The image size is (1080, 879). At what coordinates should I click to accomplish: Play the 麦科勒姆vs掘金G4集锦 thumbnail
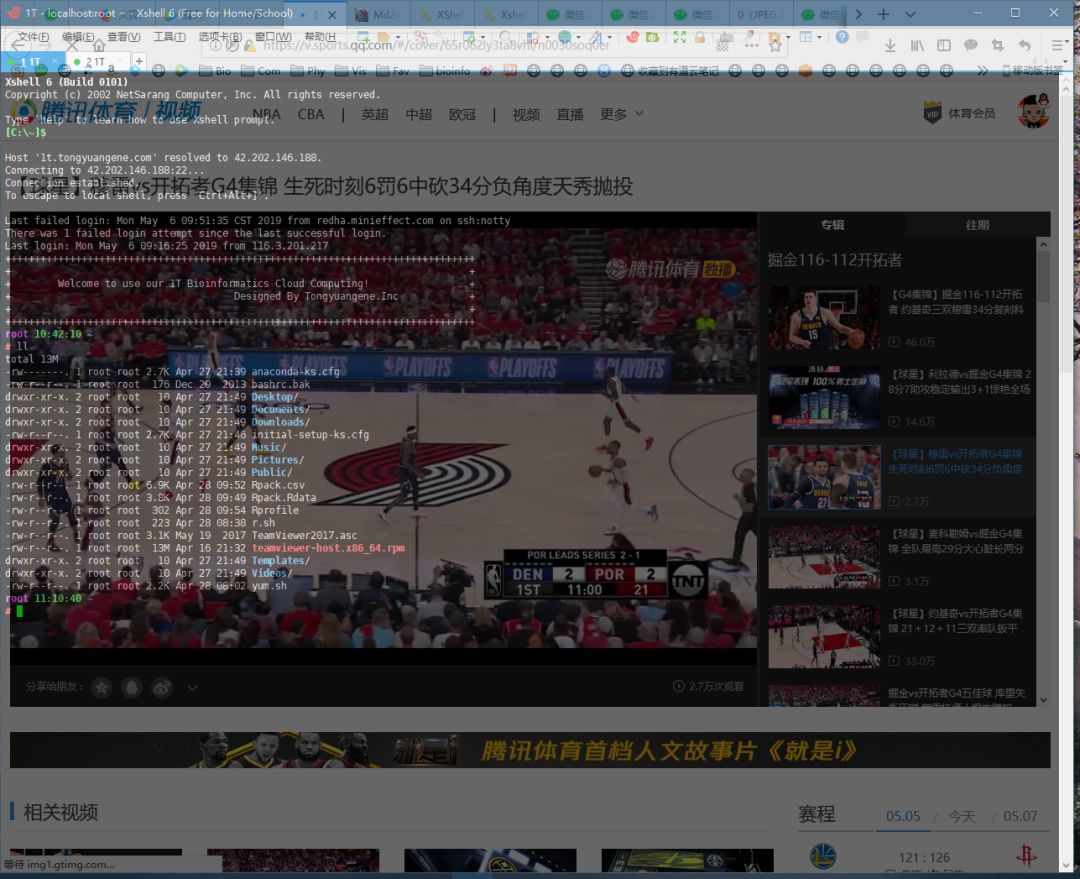(x=824, y=557)
